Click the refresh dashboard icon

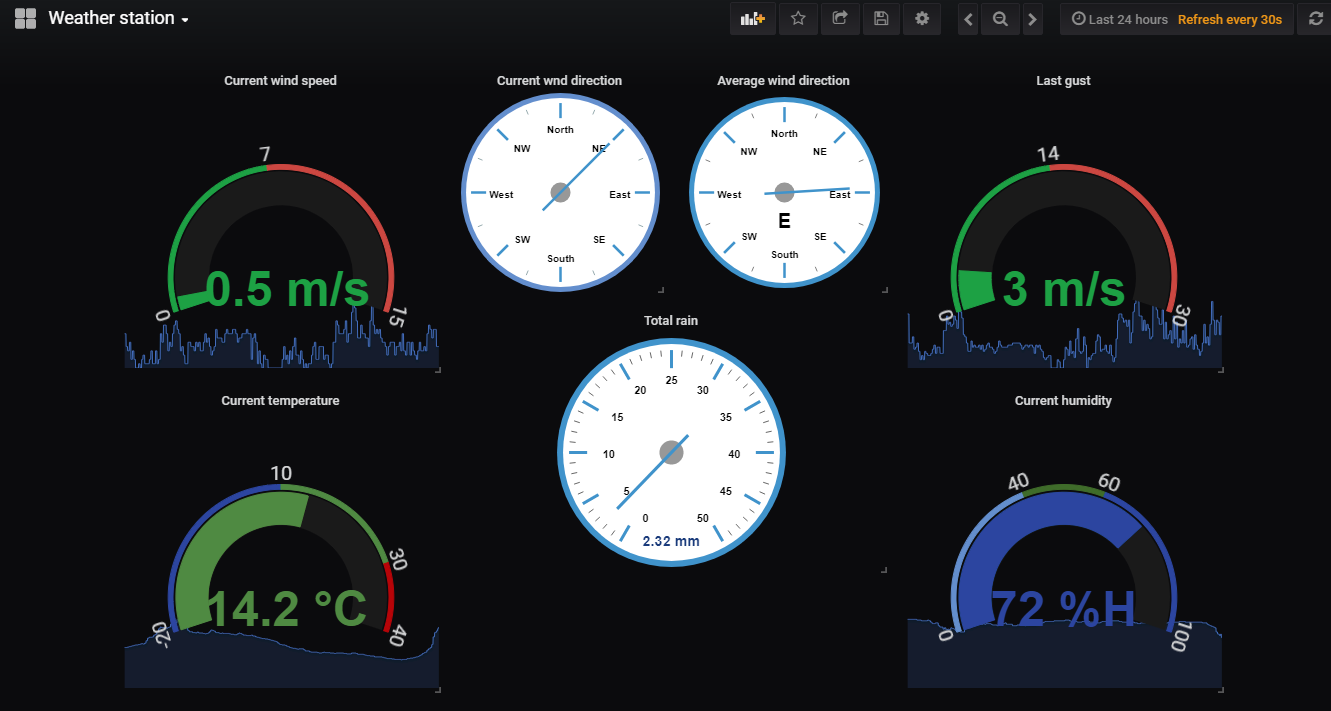click(1315, 19)
